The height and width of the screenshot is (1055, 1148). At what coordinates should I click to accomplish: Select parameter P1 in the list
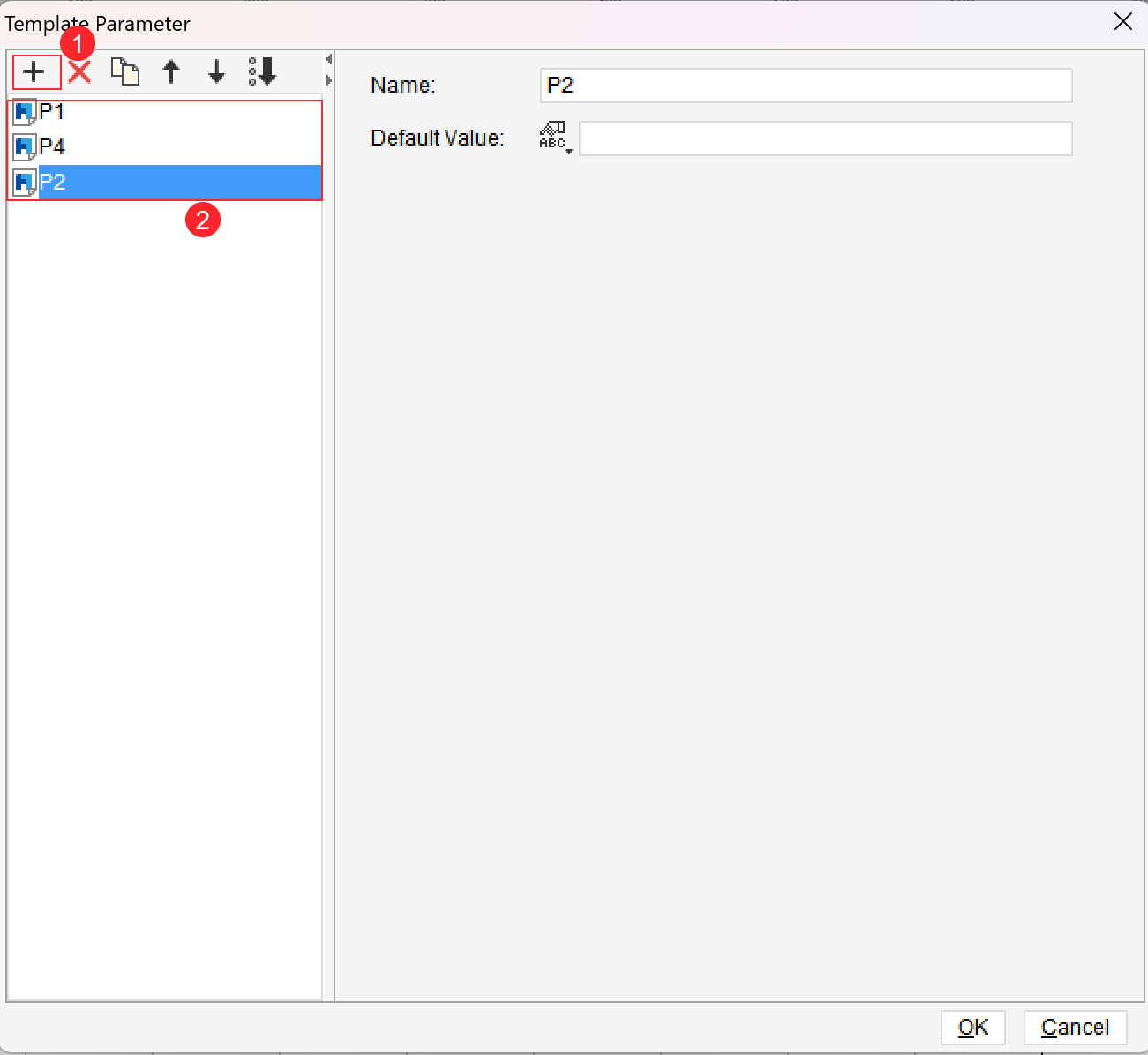coord(165,112)
